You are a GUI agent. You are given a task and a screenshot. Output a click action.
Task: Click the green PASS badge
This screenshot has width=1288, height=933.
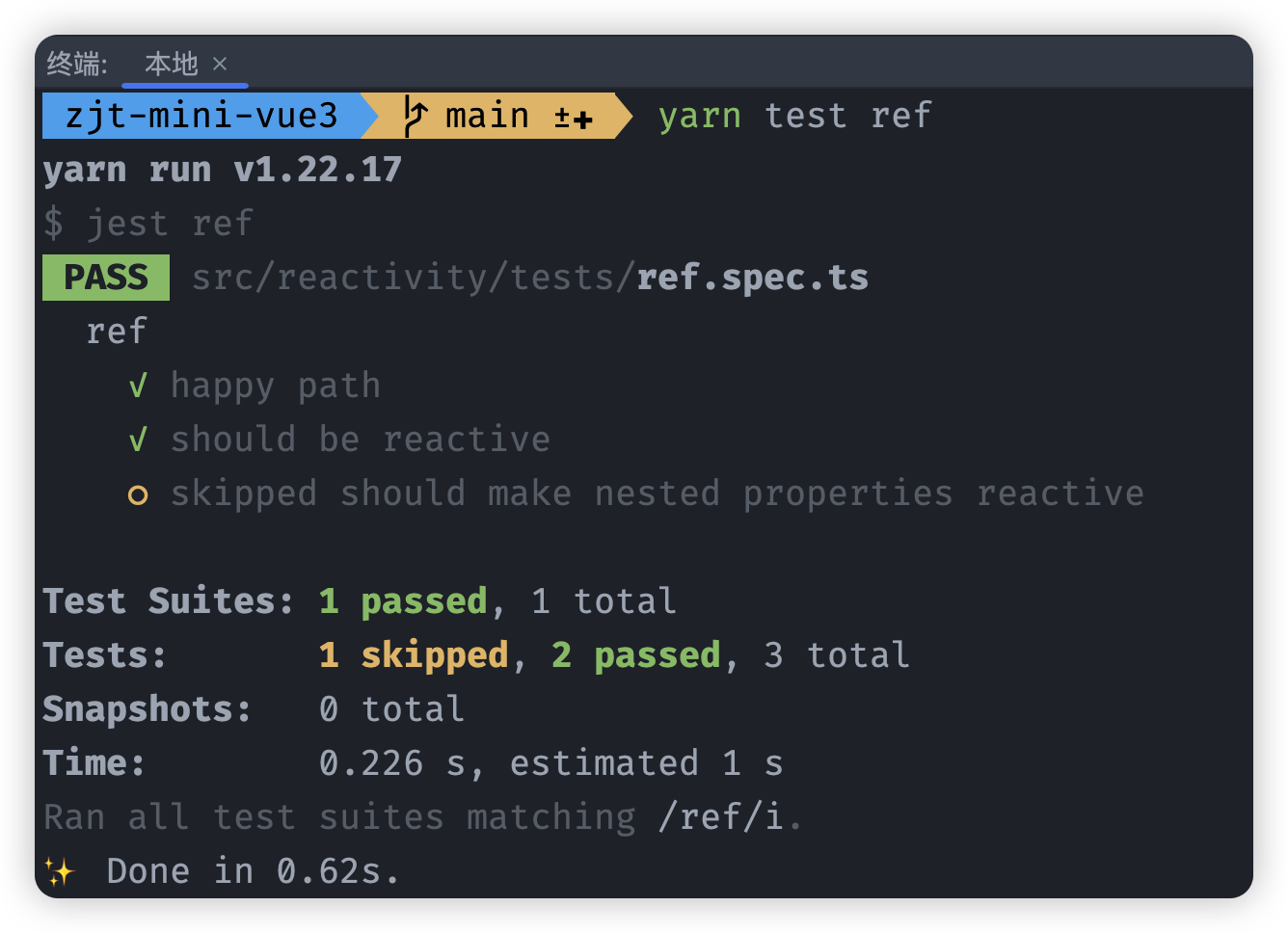pos(106,278)
